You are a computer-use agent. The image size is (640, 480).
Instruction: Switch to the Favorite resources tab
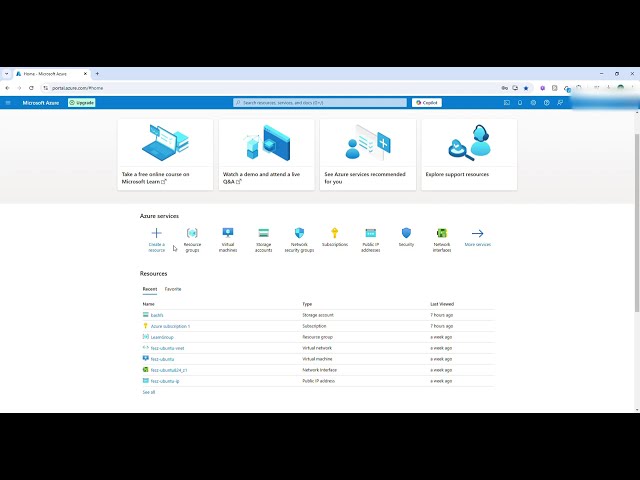tap(173, 289)
